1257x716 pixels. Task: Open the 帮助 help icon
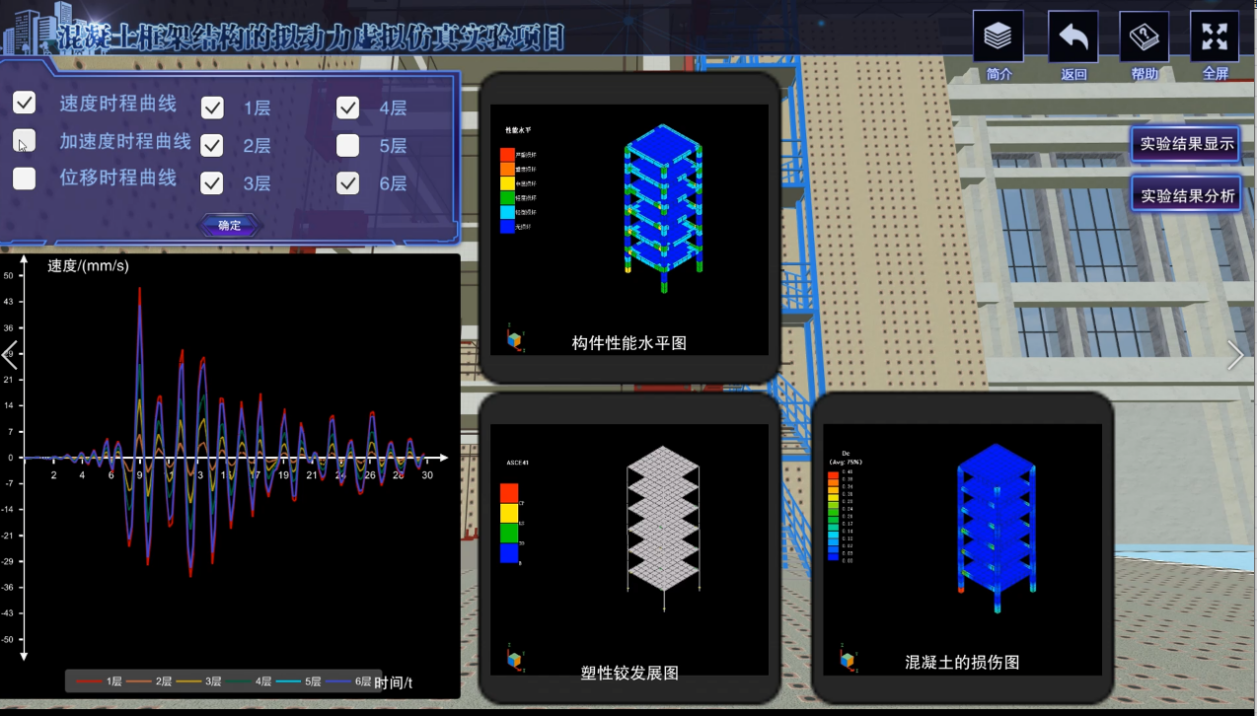1144,38
